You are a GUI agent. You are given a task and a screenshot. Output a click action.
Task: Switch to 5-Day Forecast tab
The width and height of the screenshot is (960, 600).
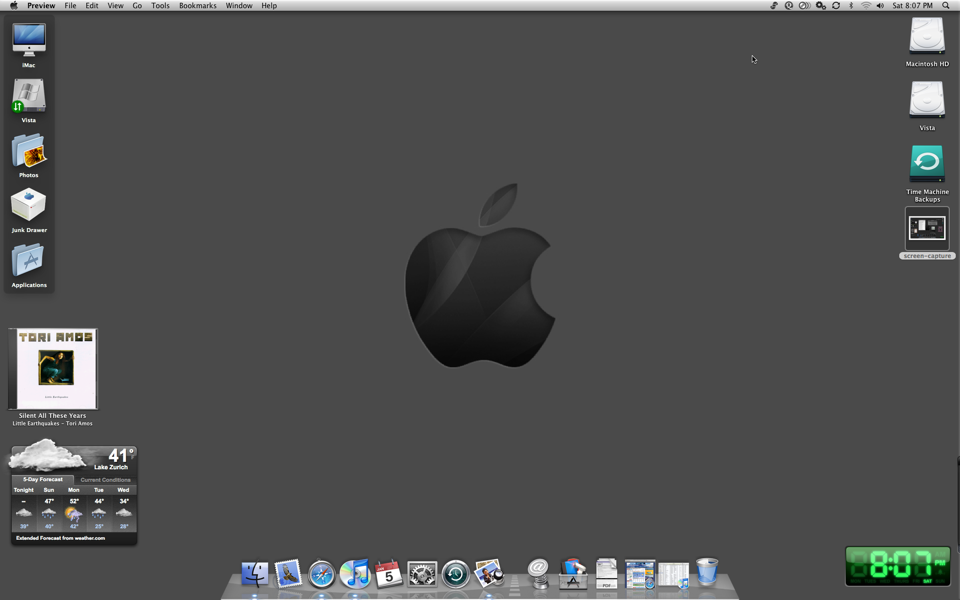[43, 479]
